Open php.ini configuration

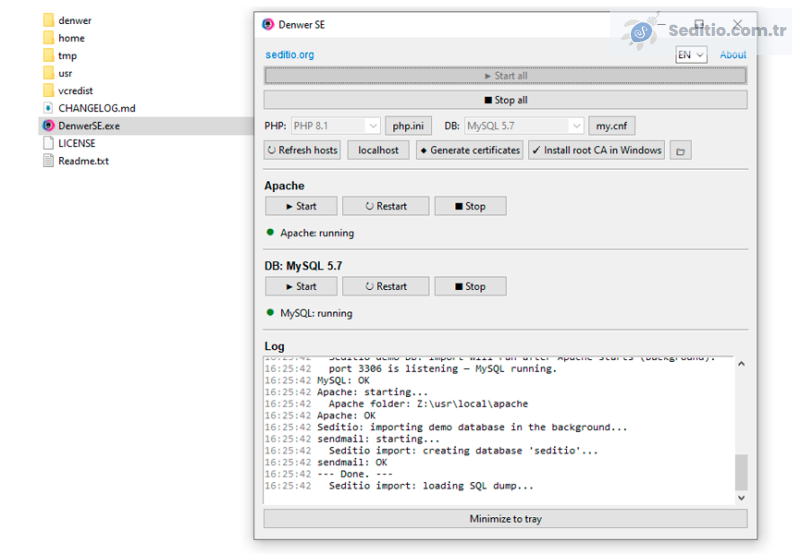(408, 126)
